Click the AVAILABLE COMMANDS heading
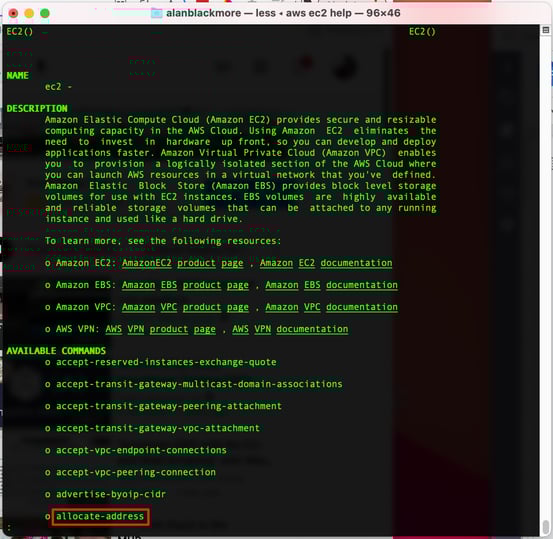This screenshot has height=539, width=553. pos(56,351)
